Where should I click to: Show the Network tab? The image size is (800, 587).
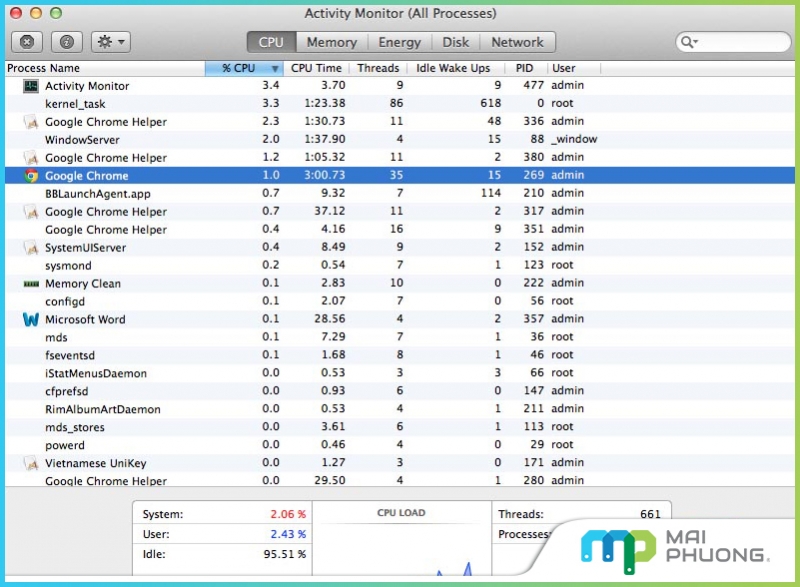pyautogui.click(x=517, y=42)
